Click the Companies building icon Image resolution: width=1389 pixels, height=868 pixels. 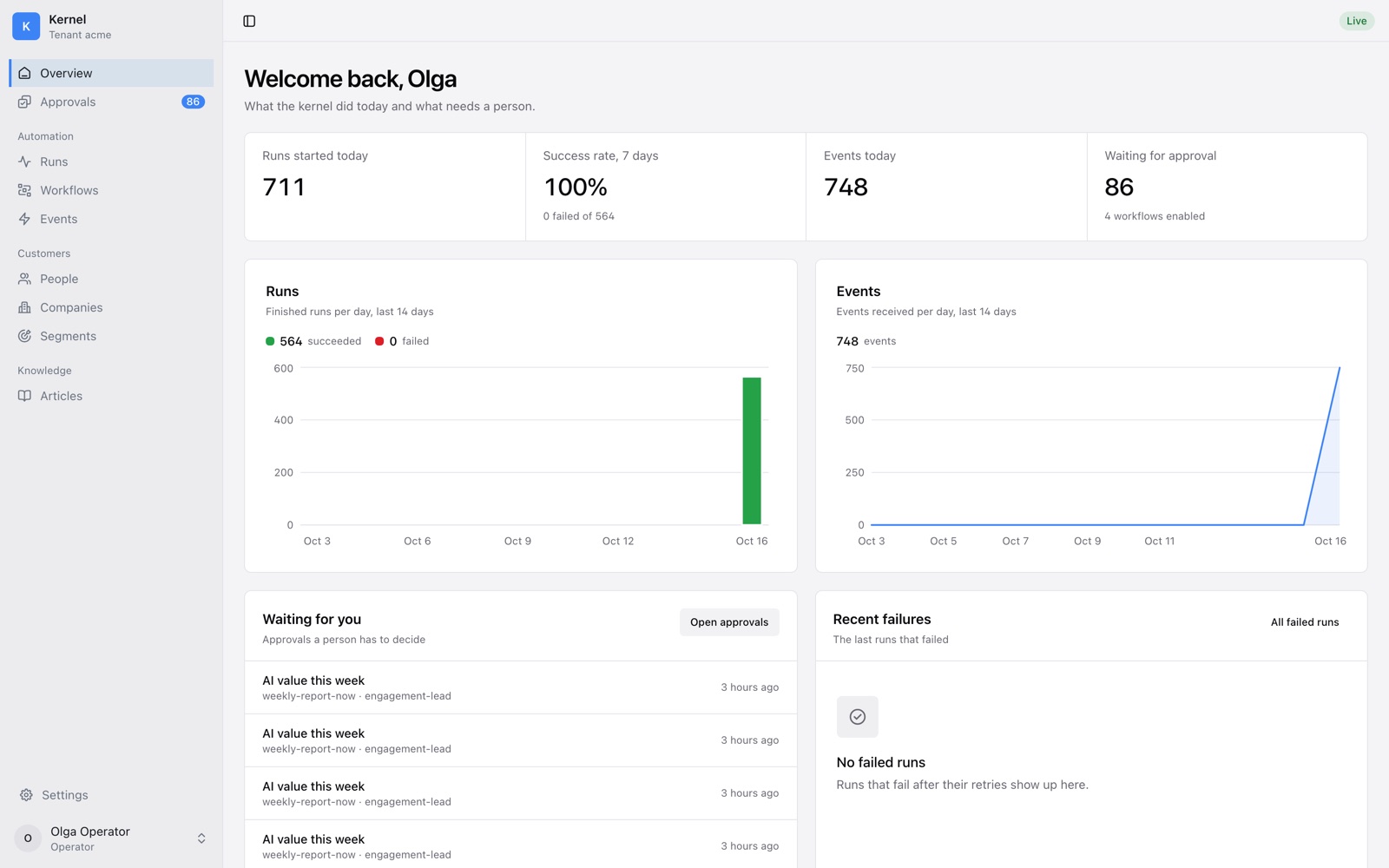tap(24, 307)
